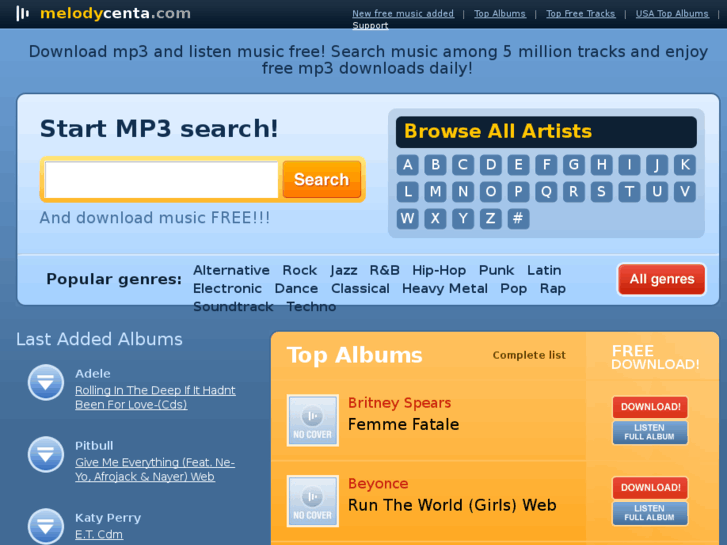Open Adele's Rolling In The Deep album link
This screenshot has width=727, height=545.
(x=155, y=398)
